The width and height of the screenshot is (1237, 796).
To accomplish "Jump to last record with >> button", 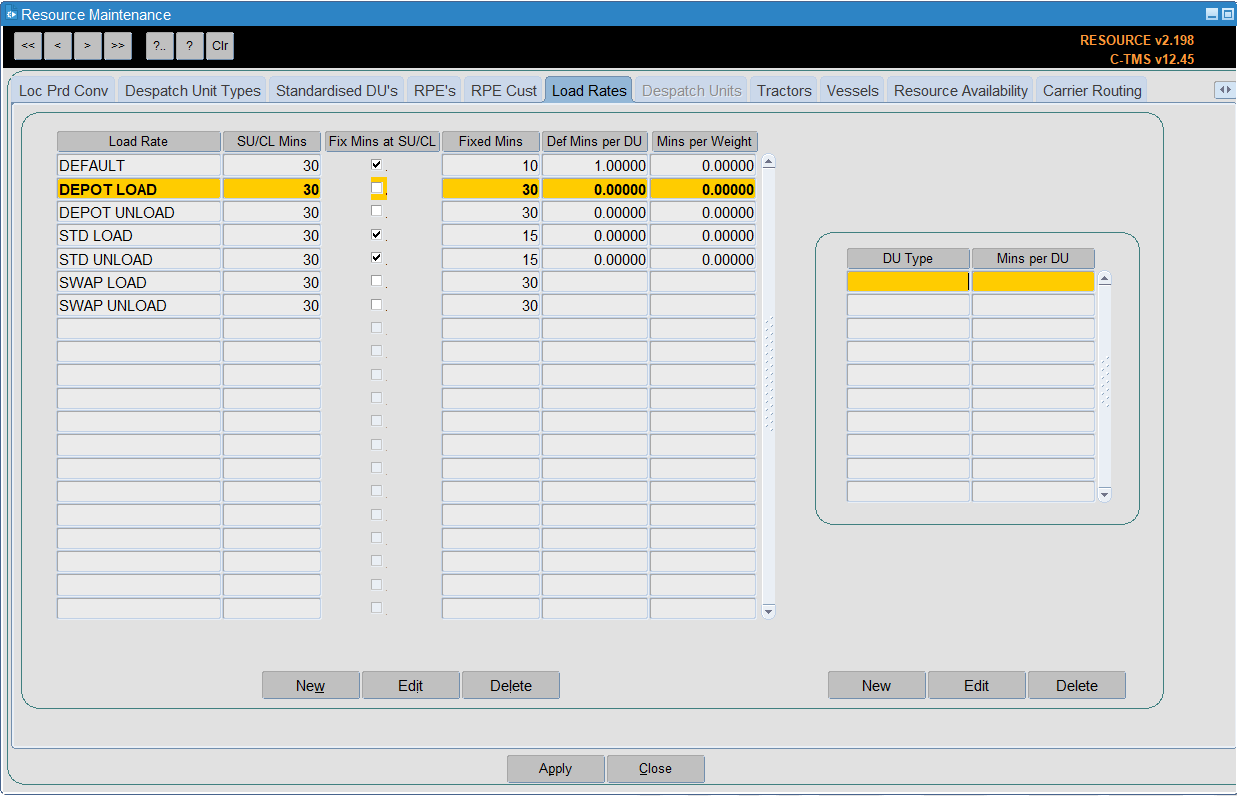I will (118, 45).
